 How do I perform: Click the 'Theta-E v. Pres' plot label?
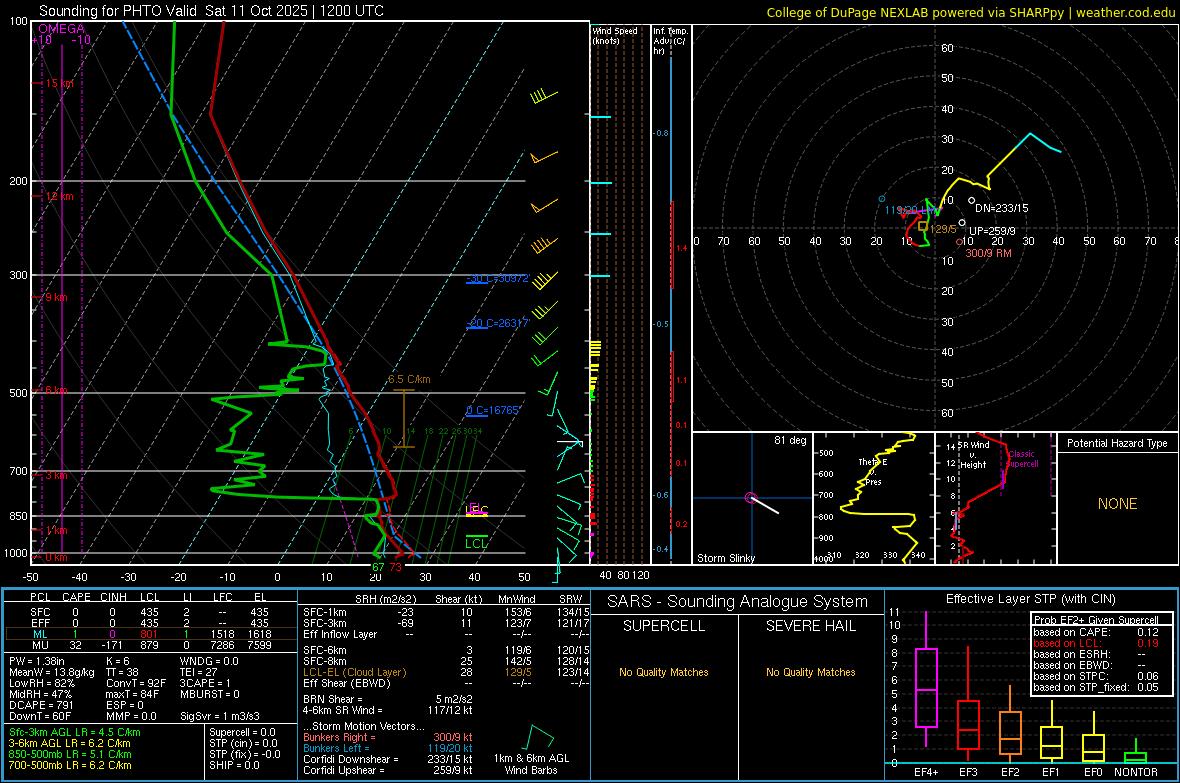click(873, 472)
